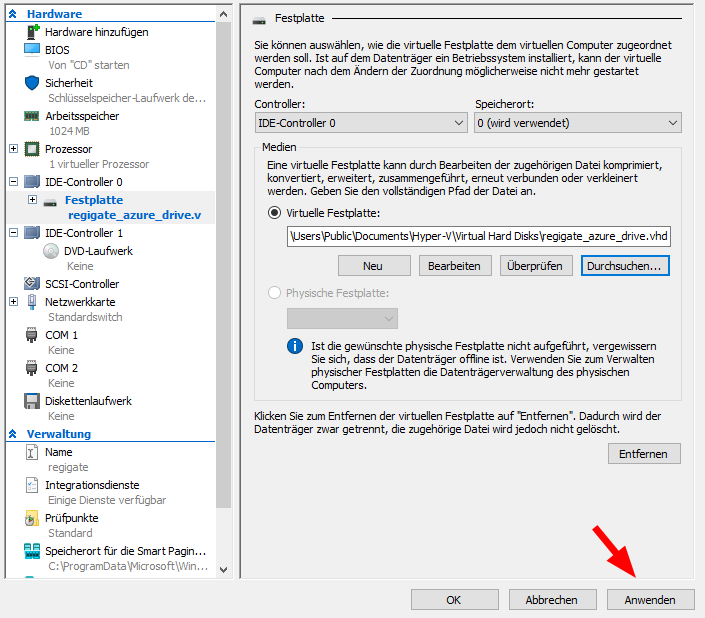
Task: Click the Prozessor chip icon
Action: pos(32,149)
